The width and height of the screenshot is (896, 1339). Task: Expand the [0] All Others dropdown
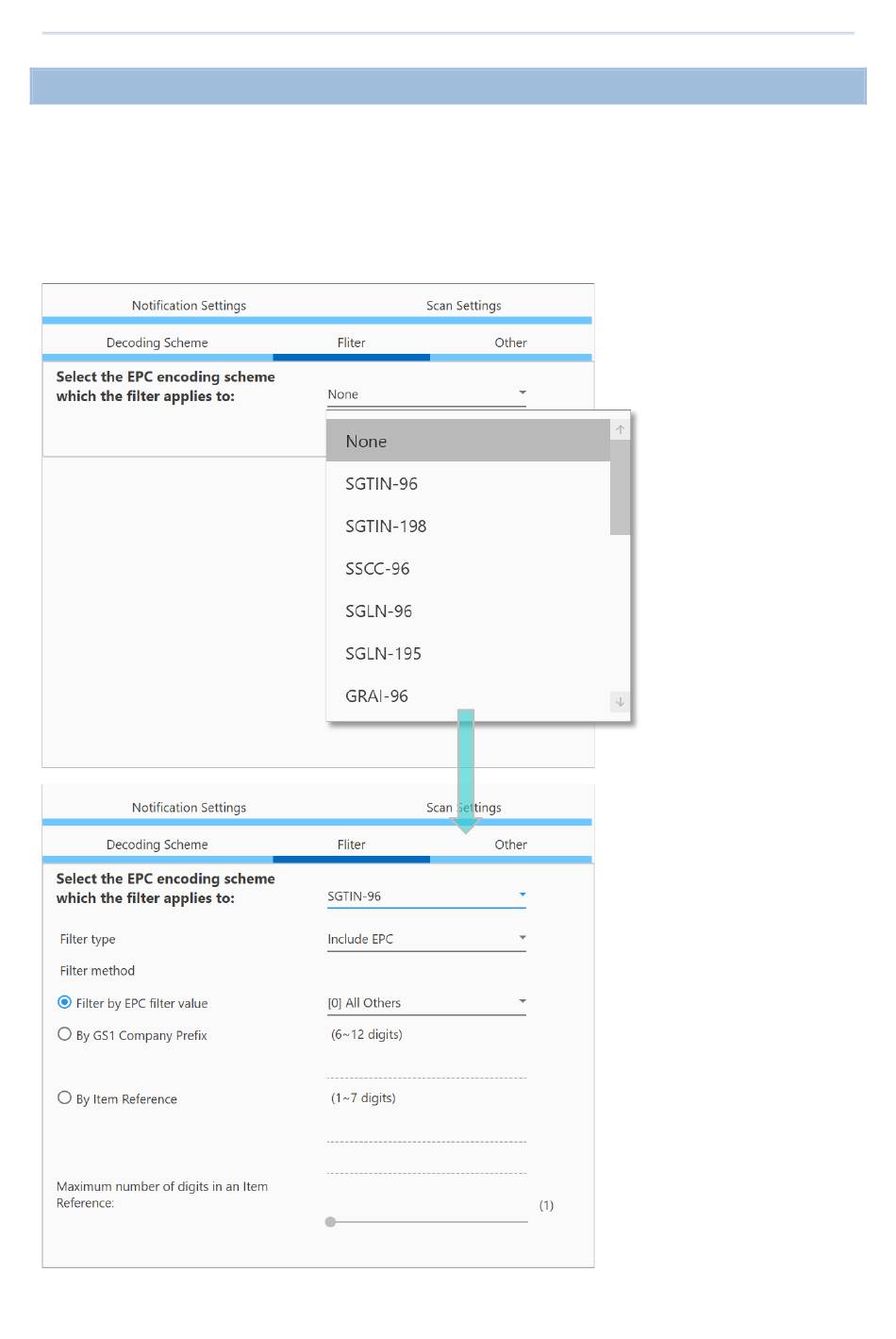426,1003
